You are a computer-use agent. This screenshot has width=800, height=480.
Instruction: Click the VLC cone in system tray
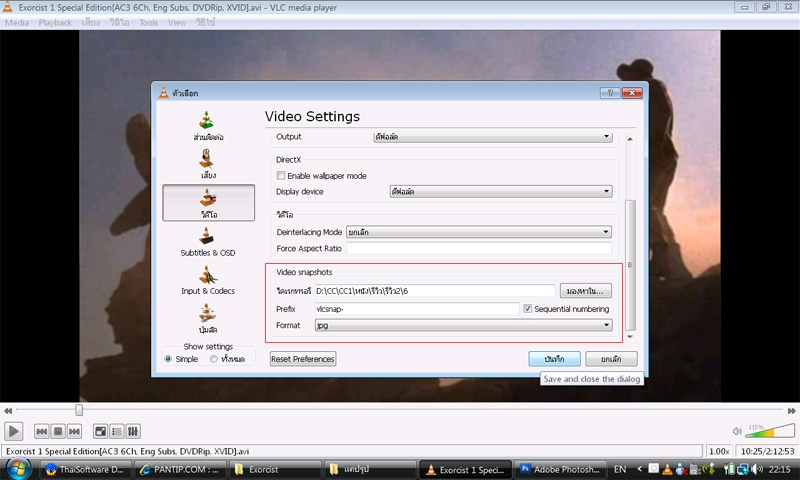tap(668, 469)
